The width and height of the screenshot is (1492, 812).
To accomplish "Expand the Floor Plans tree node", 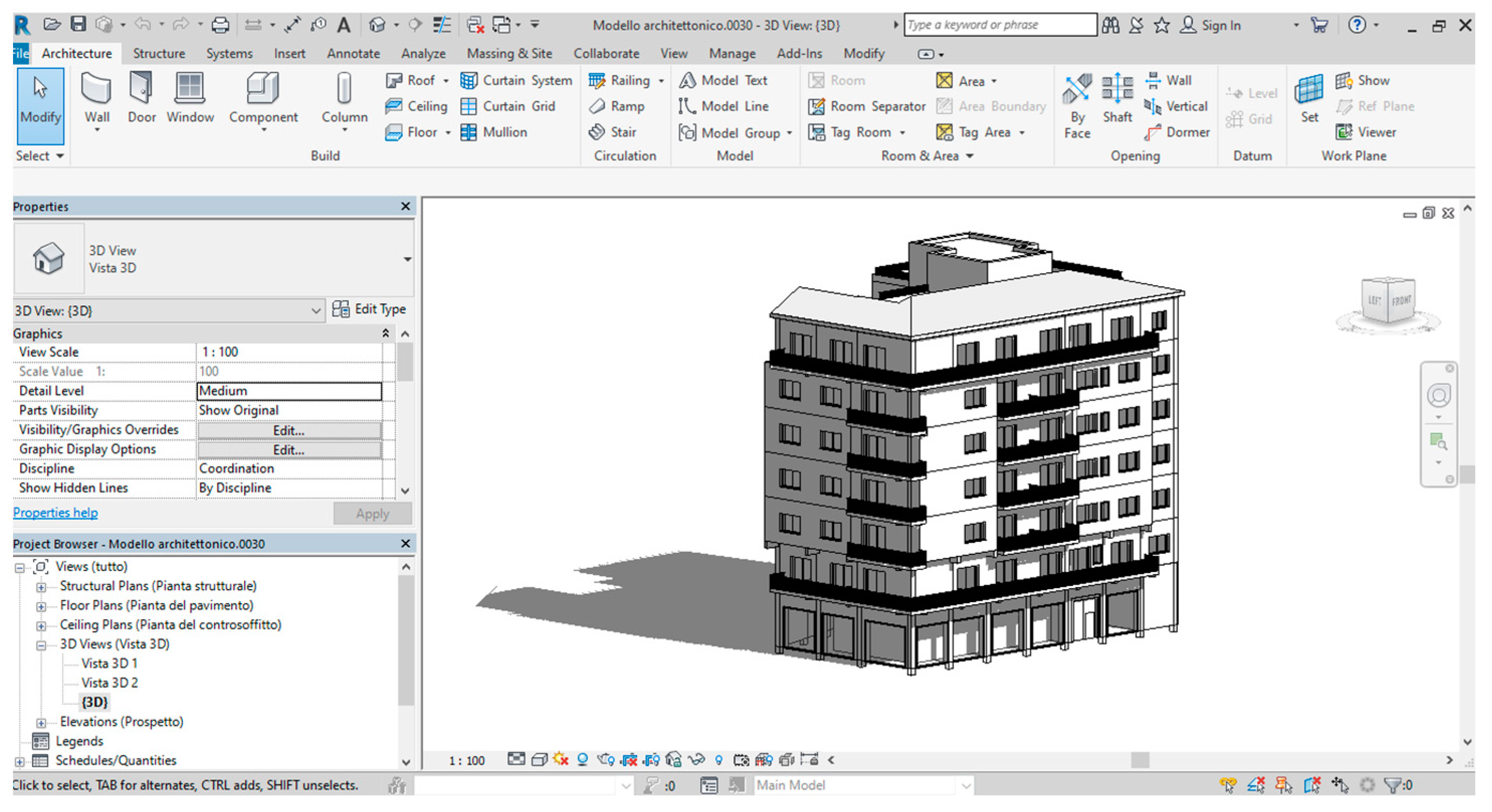I will 41,607.
